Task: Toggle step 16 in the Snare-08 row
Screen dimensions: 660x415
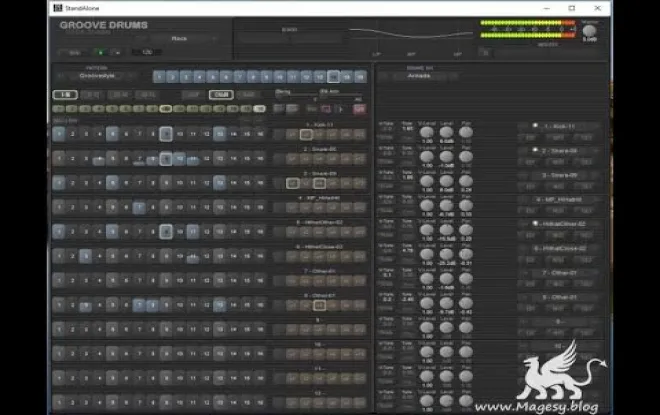Action: point(260,158)
